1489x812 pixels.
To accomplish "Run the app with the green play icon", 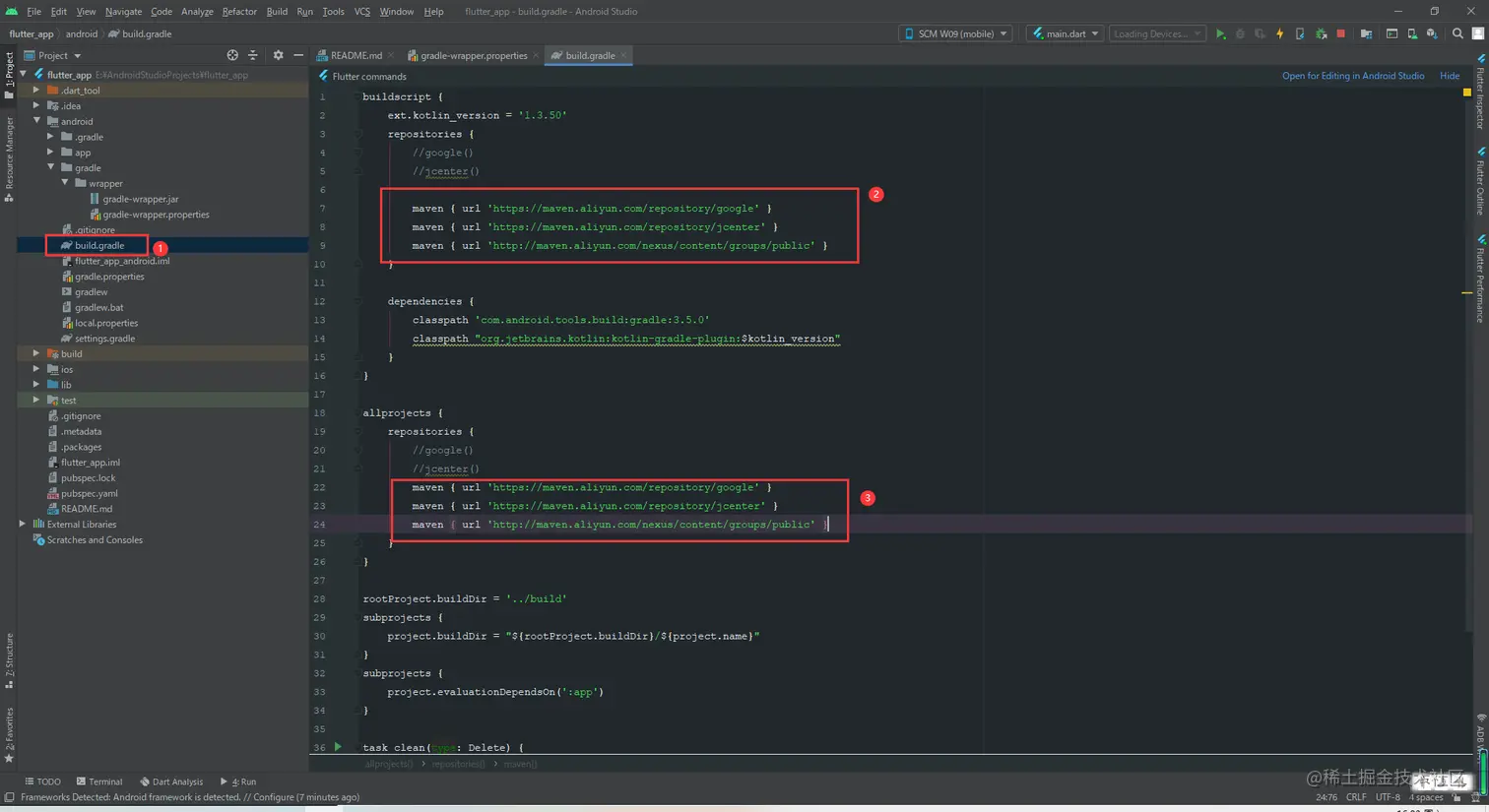I will point(1220,33).
